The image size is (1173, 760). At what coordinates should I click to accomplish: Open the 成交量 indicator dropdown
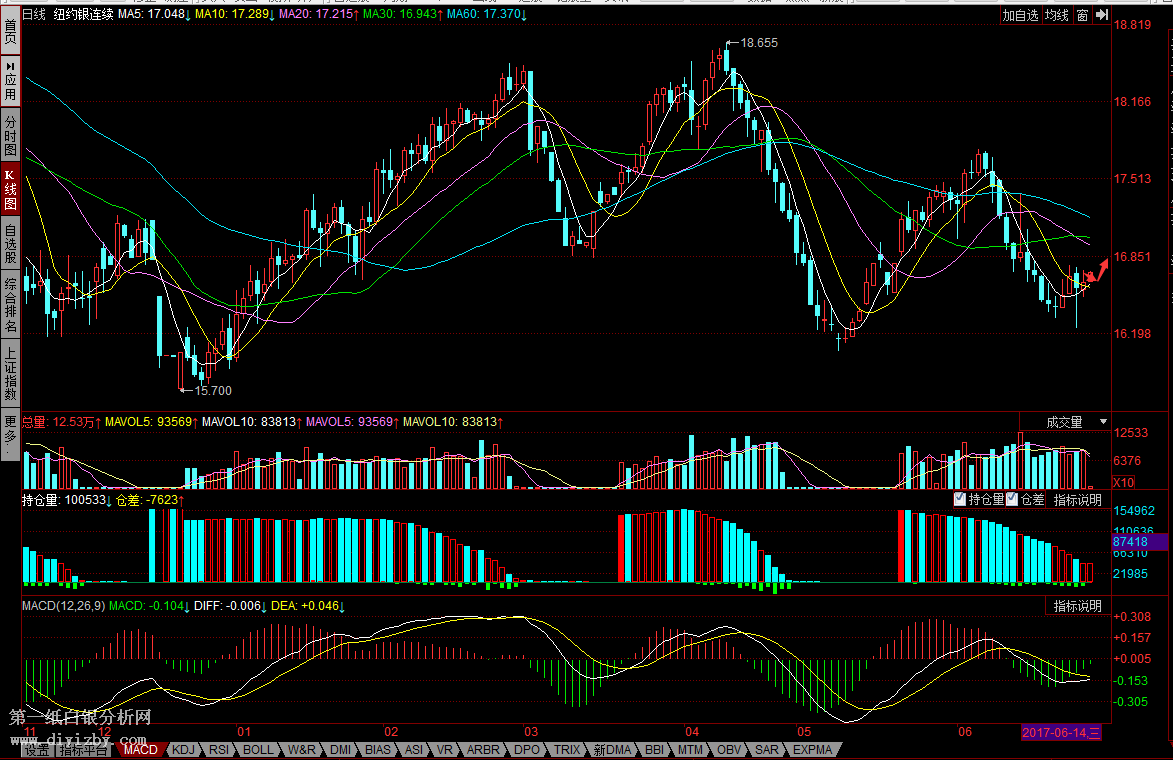[x=1104, y=422]
